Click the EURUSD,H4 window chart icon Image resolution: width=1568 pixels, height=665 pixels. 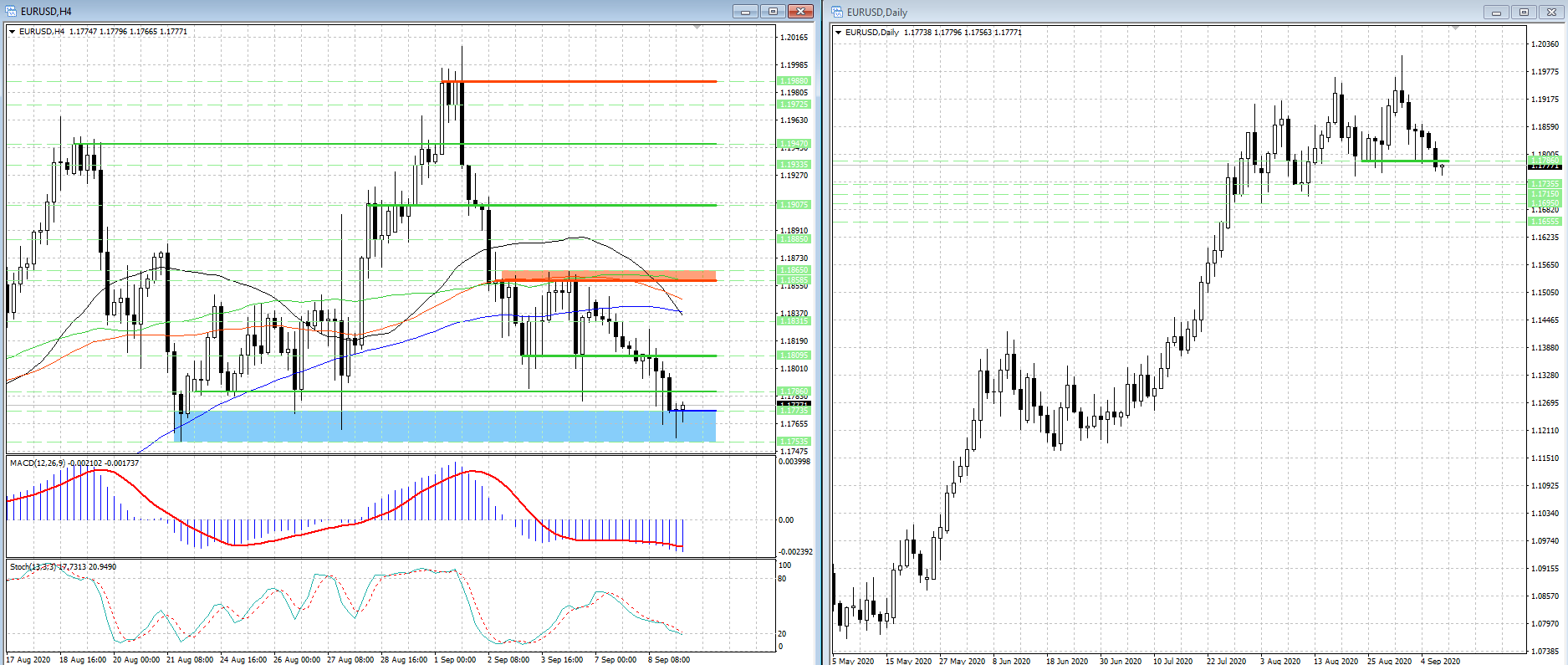11,11
